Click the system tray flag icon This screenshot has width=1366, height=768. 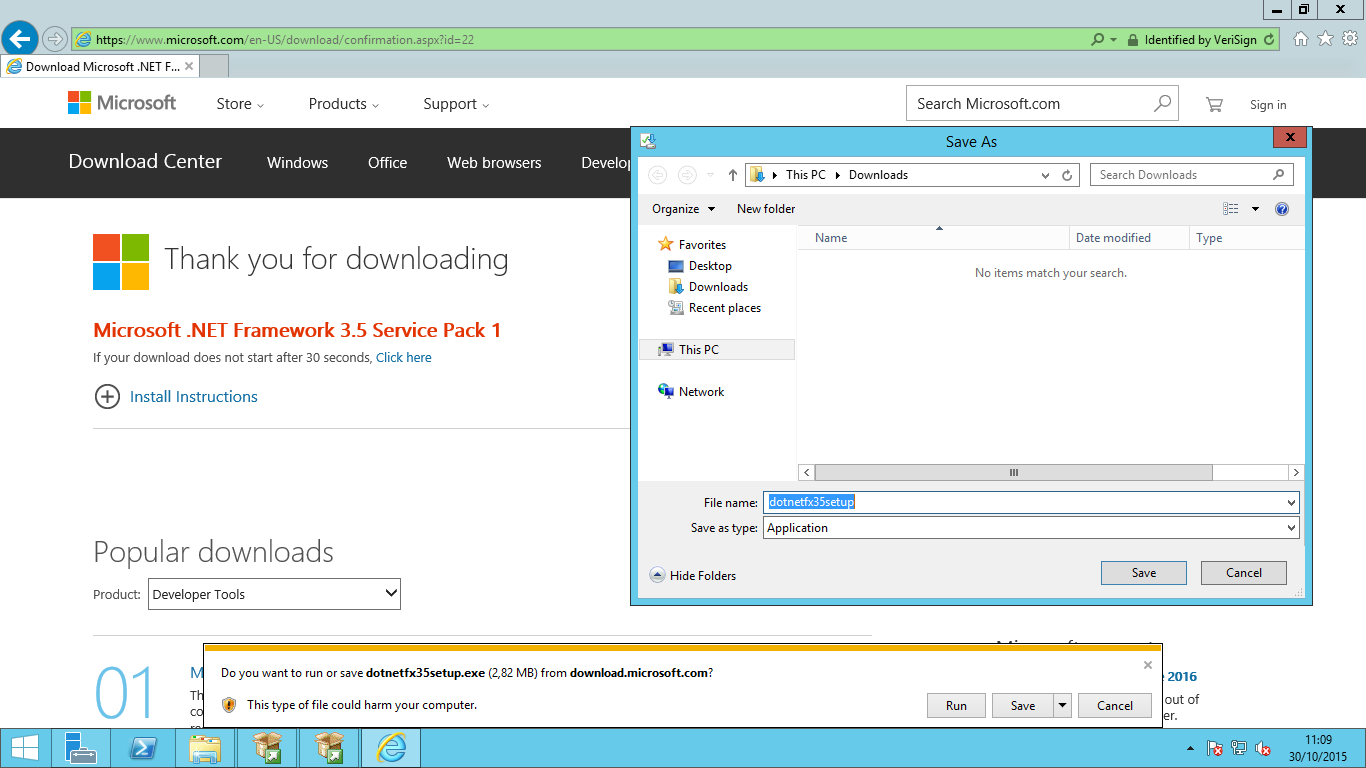(1215, 748)
